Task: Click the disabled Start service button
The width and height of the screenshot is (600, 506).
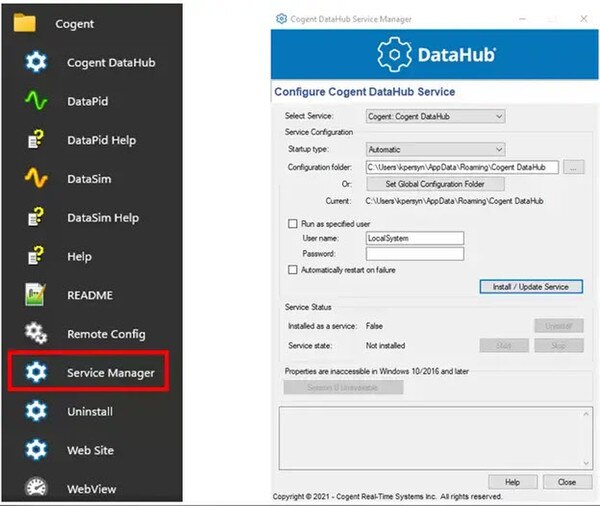Action: click(x=504, y=346)
